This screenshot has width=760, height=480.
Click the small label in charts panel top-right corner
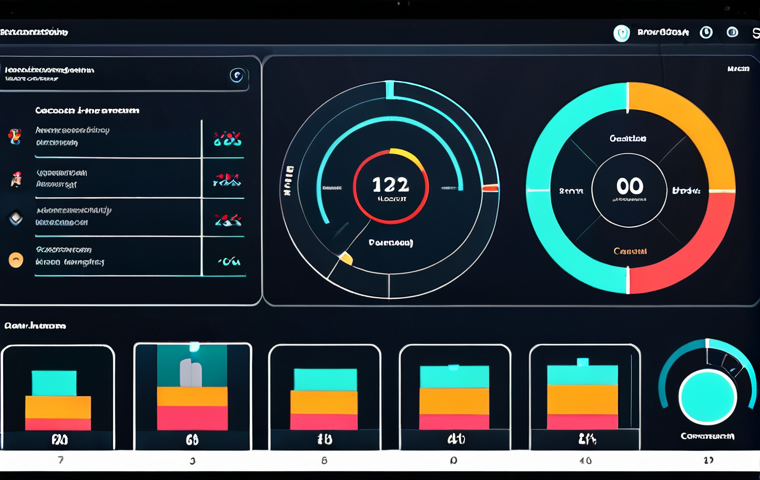click(x=738, y=69)
